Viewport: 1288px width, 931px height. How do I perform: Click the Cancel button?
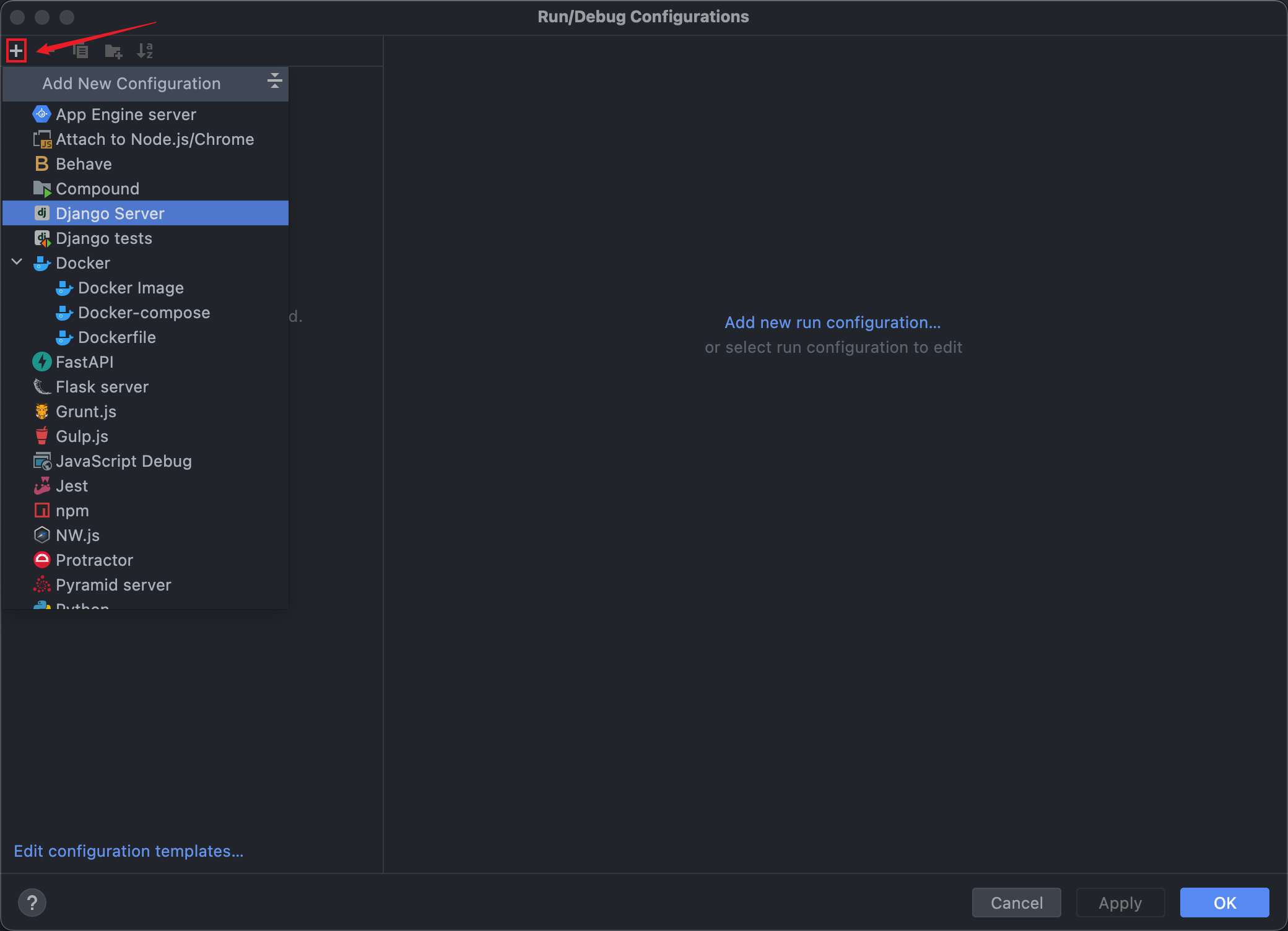point(1017,903)
